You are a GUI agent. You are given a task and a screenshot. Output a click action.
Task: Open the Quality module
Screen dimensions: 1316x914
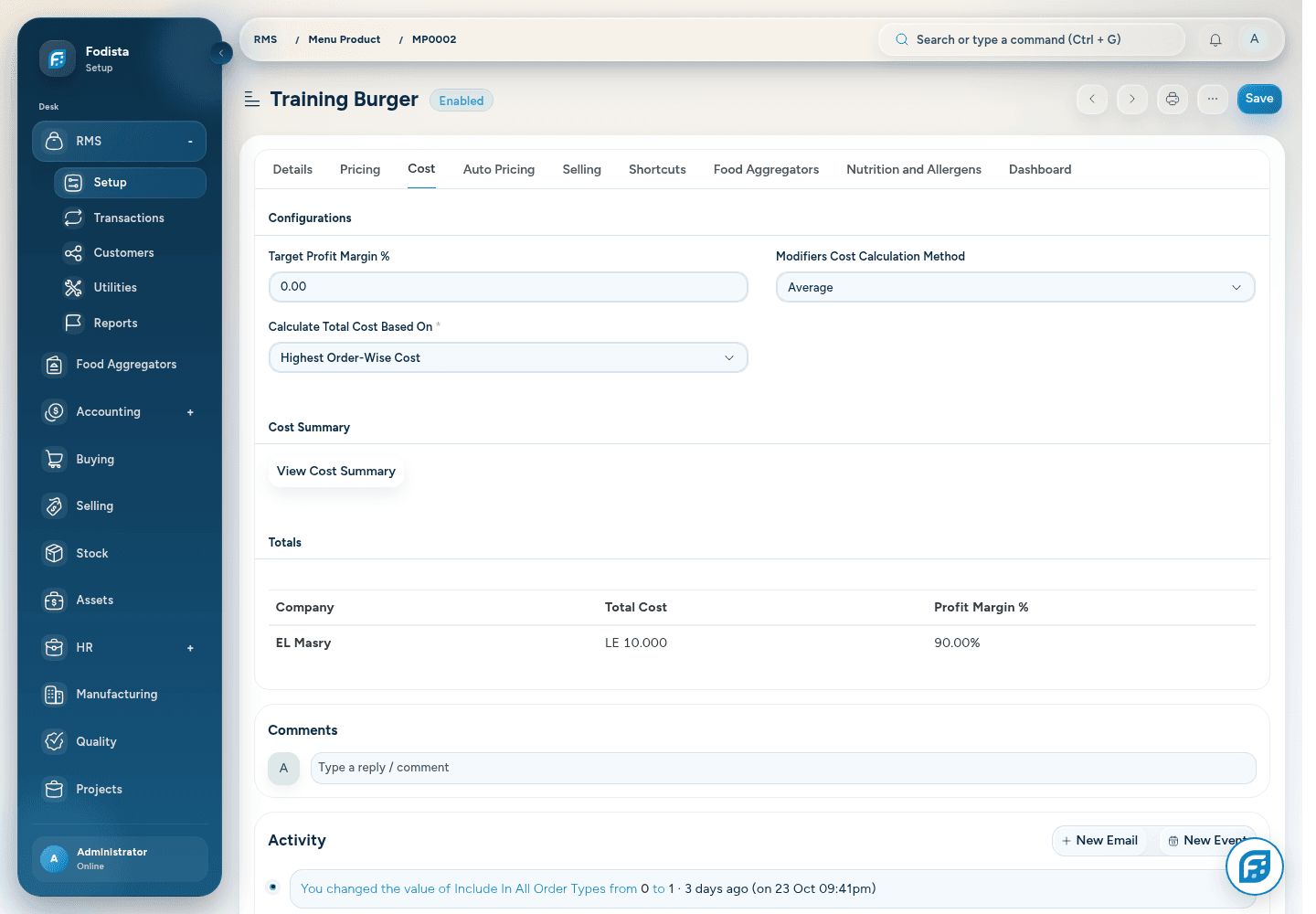click(x=119, y=741)
